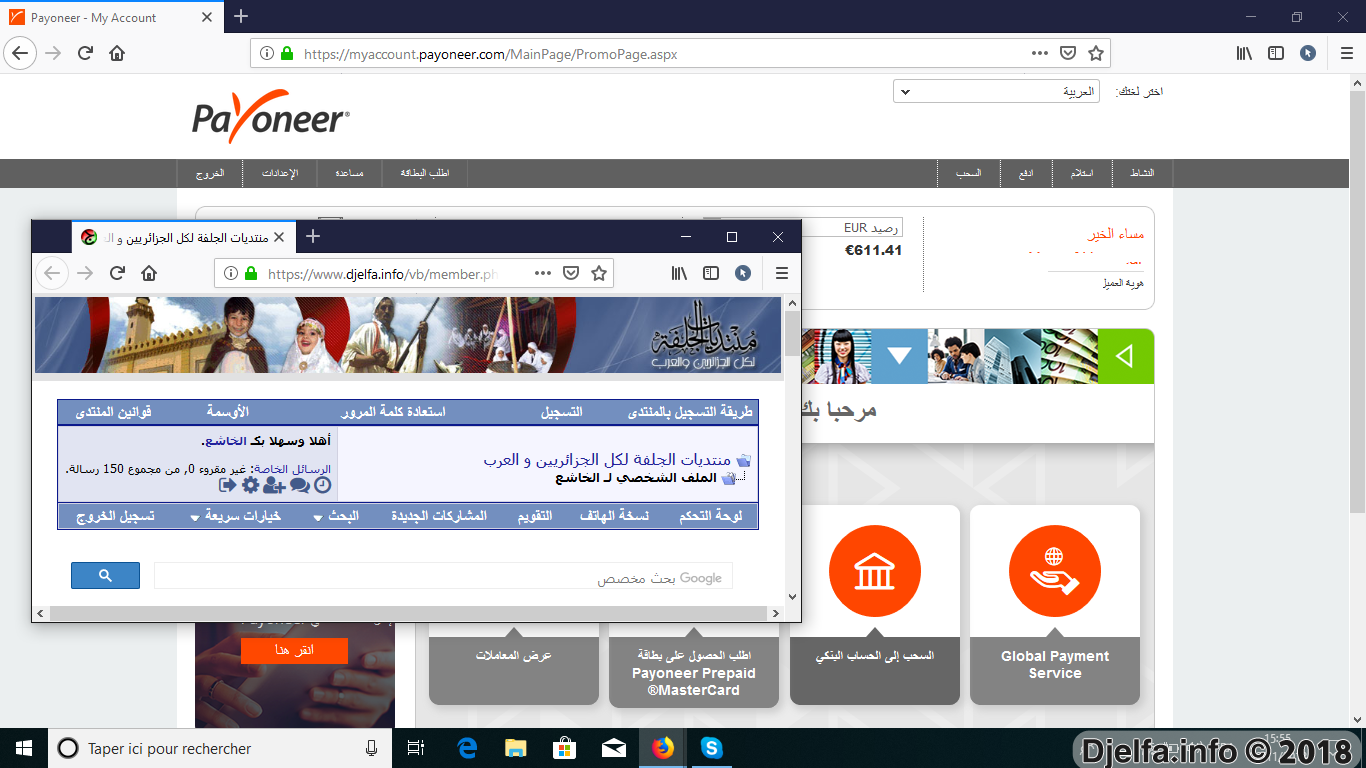Open منتديات الجلفة لكل الجزائريين و العرب breadcrumb link
The width and height of the screenshot is (1366, 768).
point(608,460)
